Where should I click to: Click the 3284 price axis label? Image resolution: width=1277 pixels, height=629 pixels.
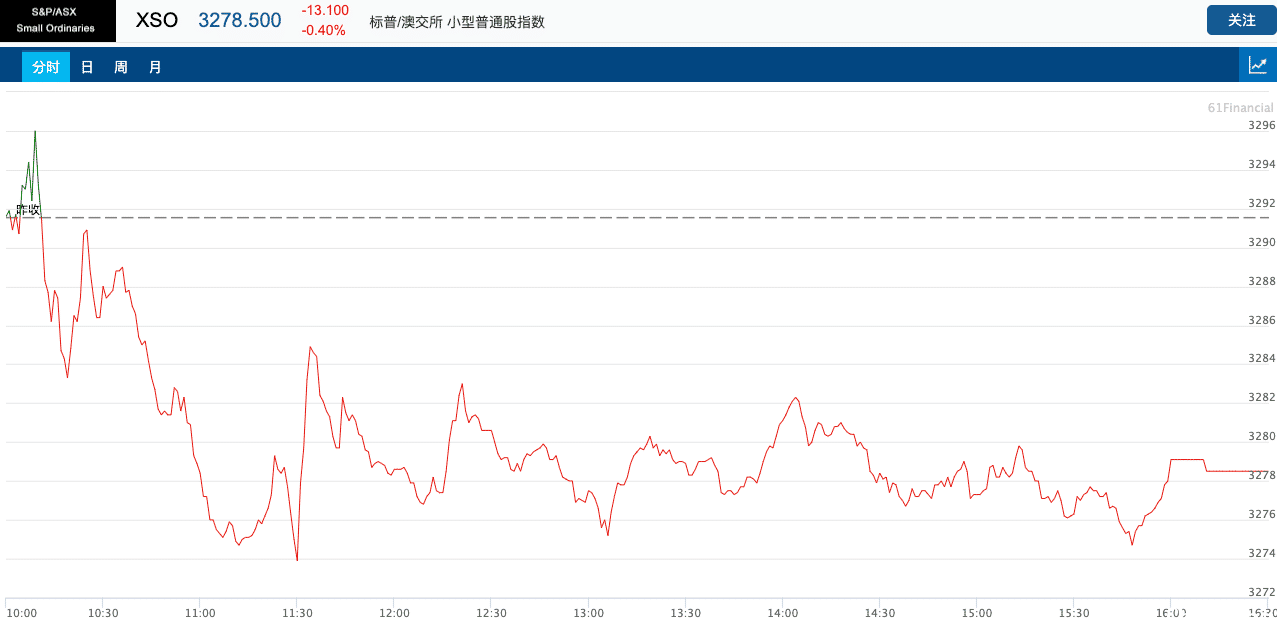click(x=1262, y=358)
